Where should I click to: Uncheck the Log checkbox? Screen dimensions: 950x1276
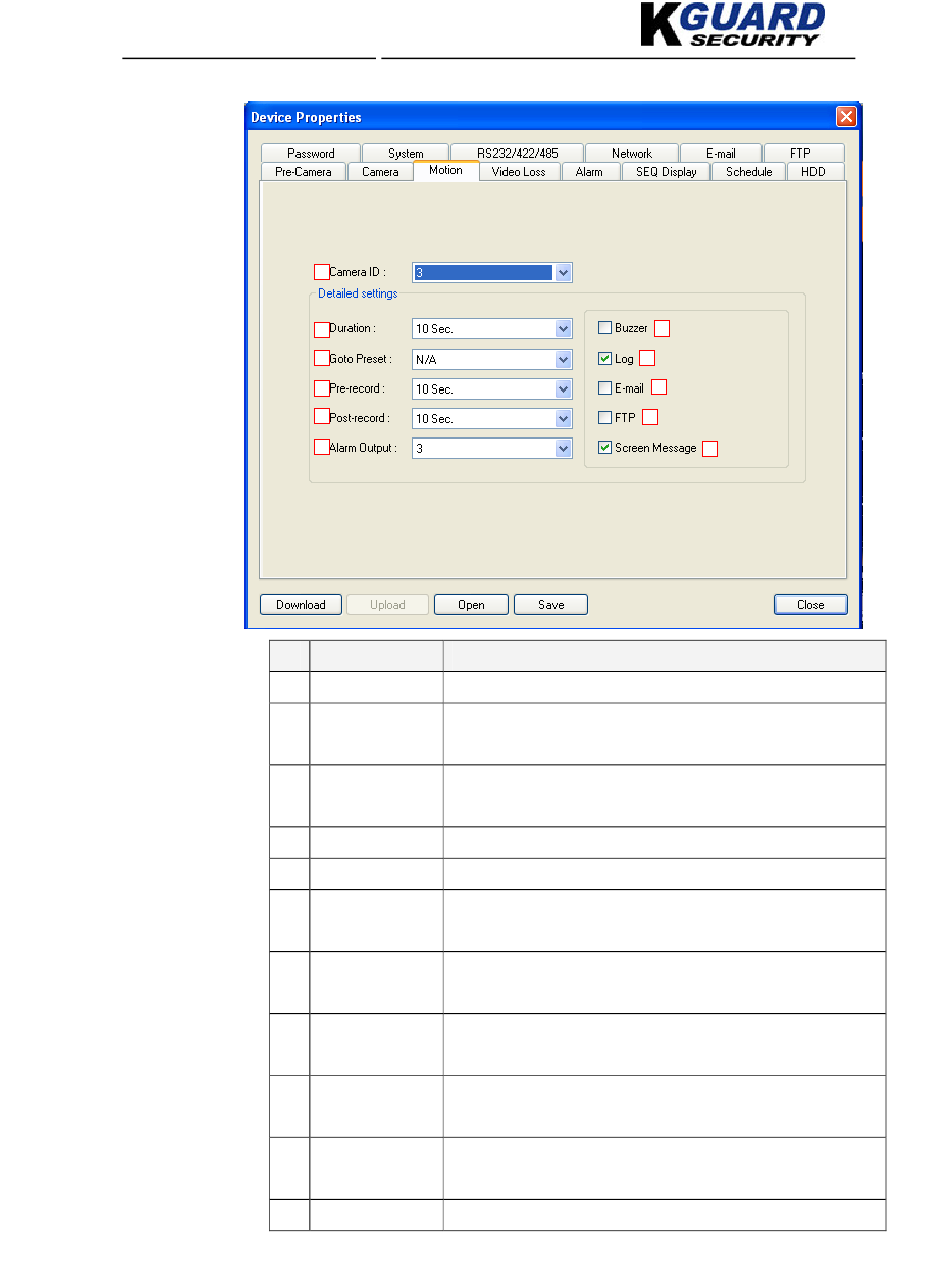[605, 358]
